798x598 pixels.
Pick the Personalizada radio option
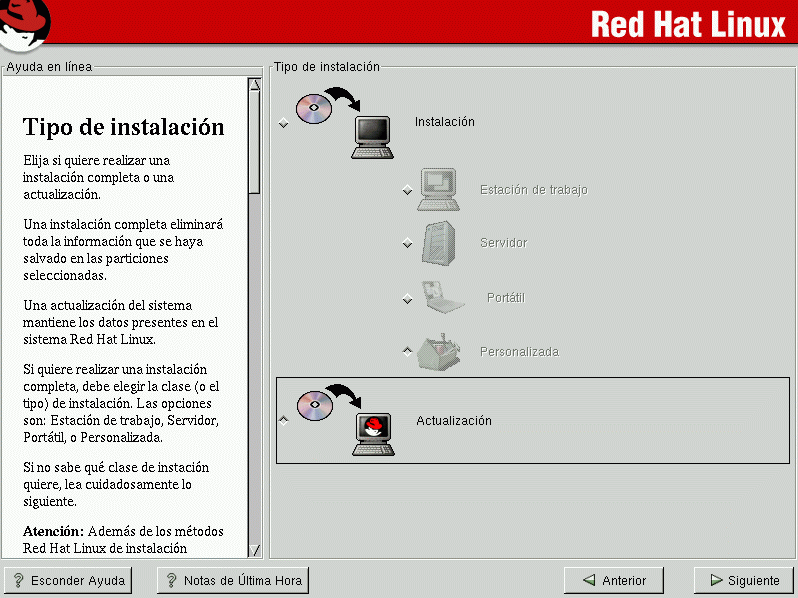tap(407, 351)
